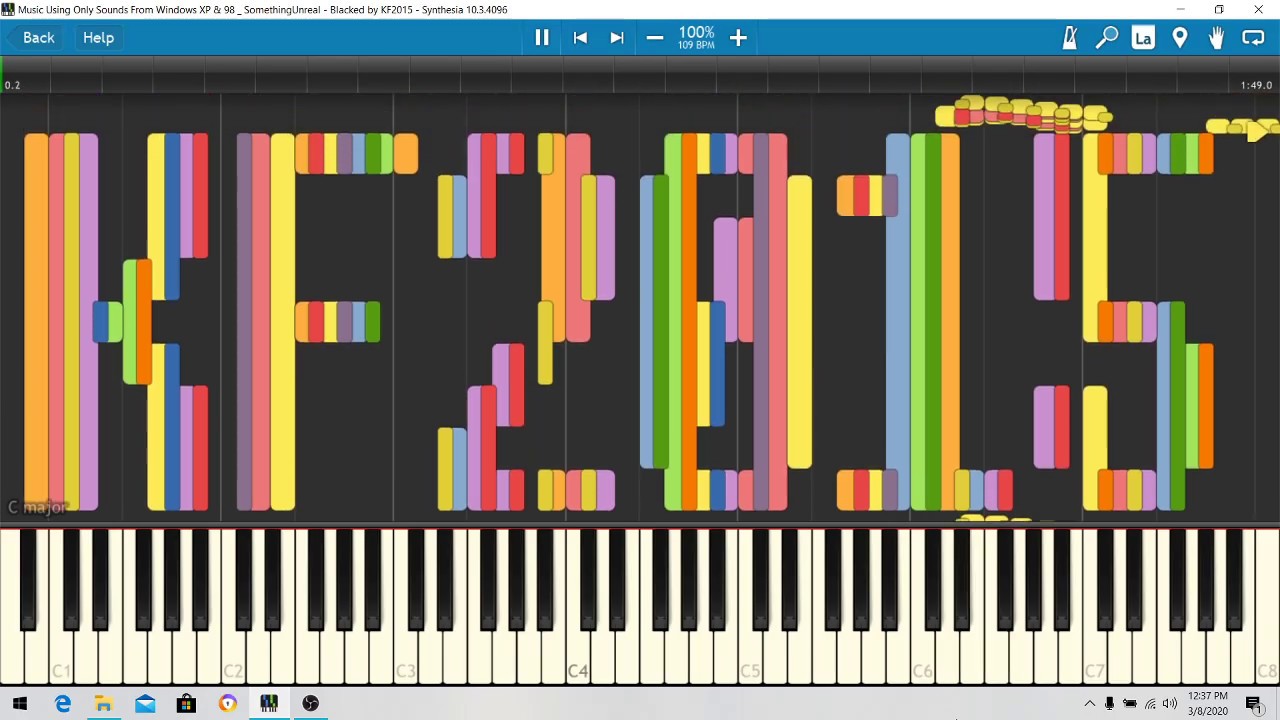Open the volume speaker tray icon

click(1170, 704)
